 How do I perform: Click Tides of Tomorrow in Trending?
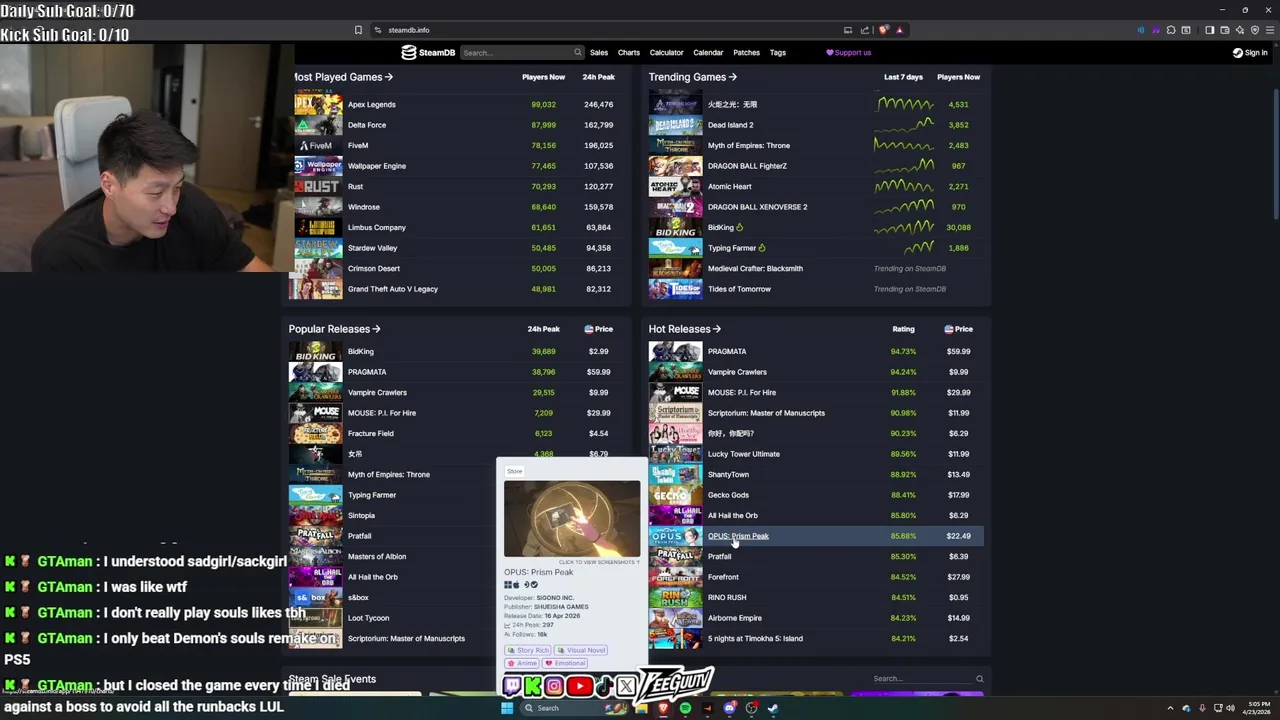click(739, 289)
